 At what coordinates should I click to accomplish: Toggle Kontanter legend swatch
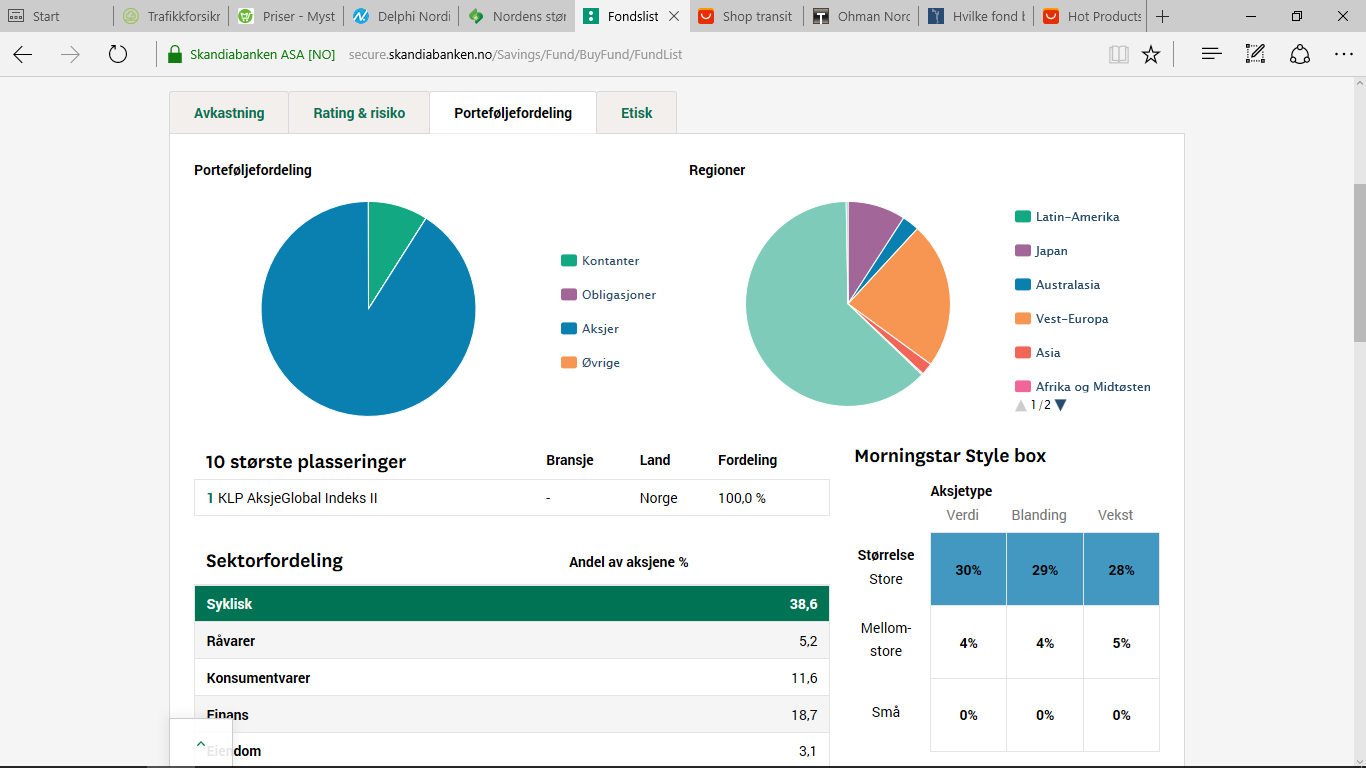[x=569, y=261]
